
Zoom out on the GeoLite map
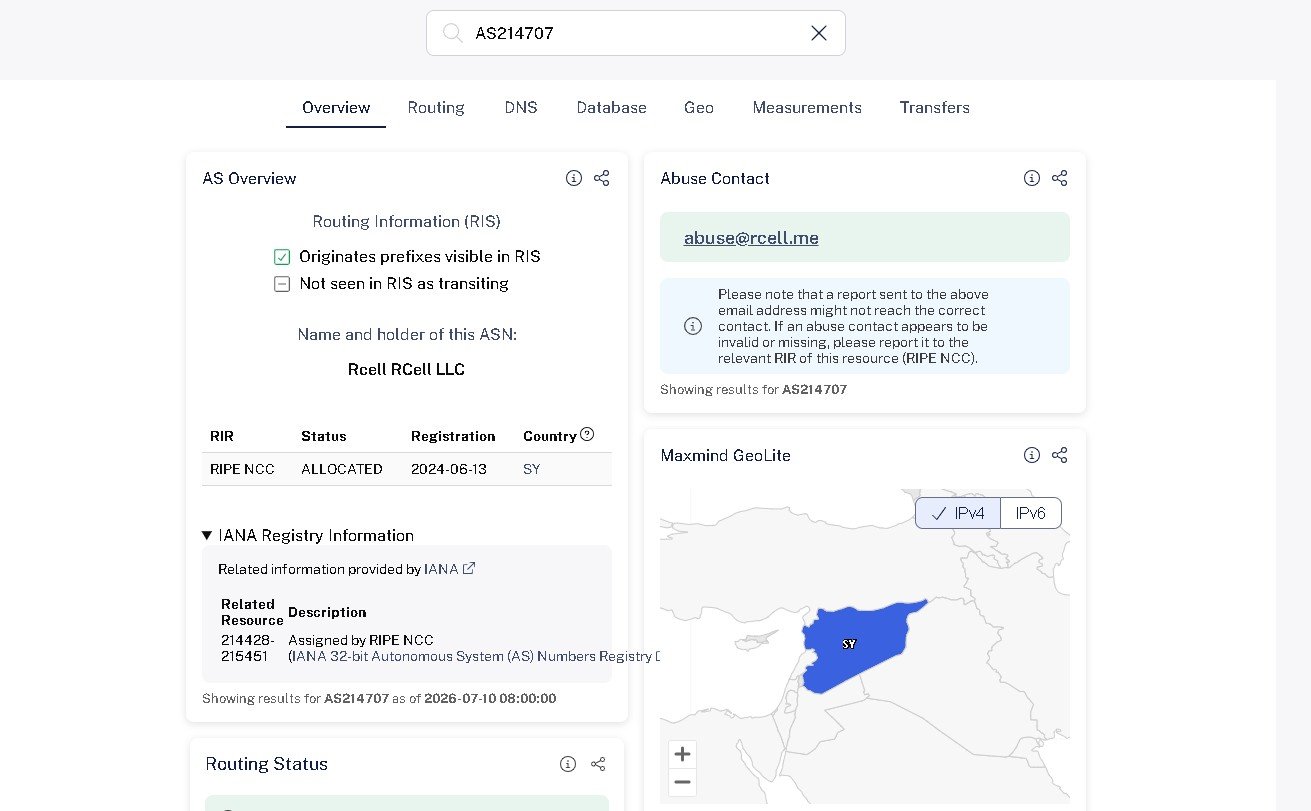tap(683, 782)
